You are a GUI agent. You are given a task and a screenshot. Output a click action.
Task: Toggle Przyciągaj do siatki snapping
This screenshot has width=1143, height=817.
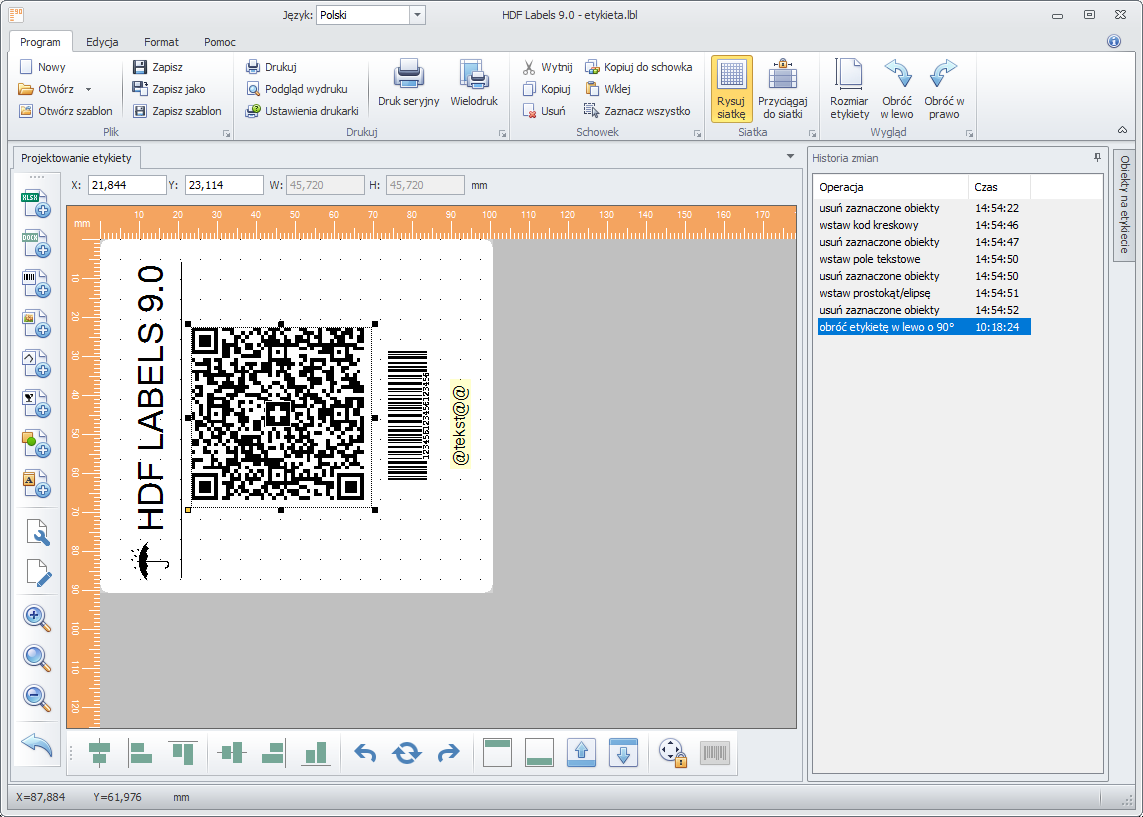[783, 89]
